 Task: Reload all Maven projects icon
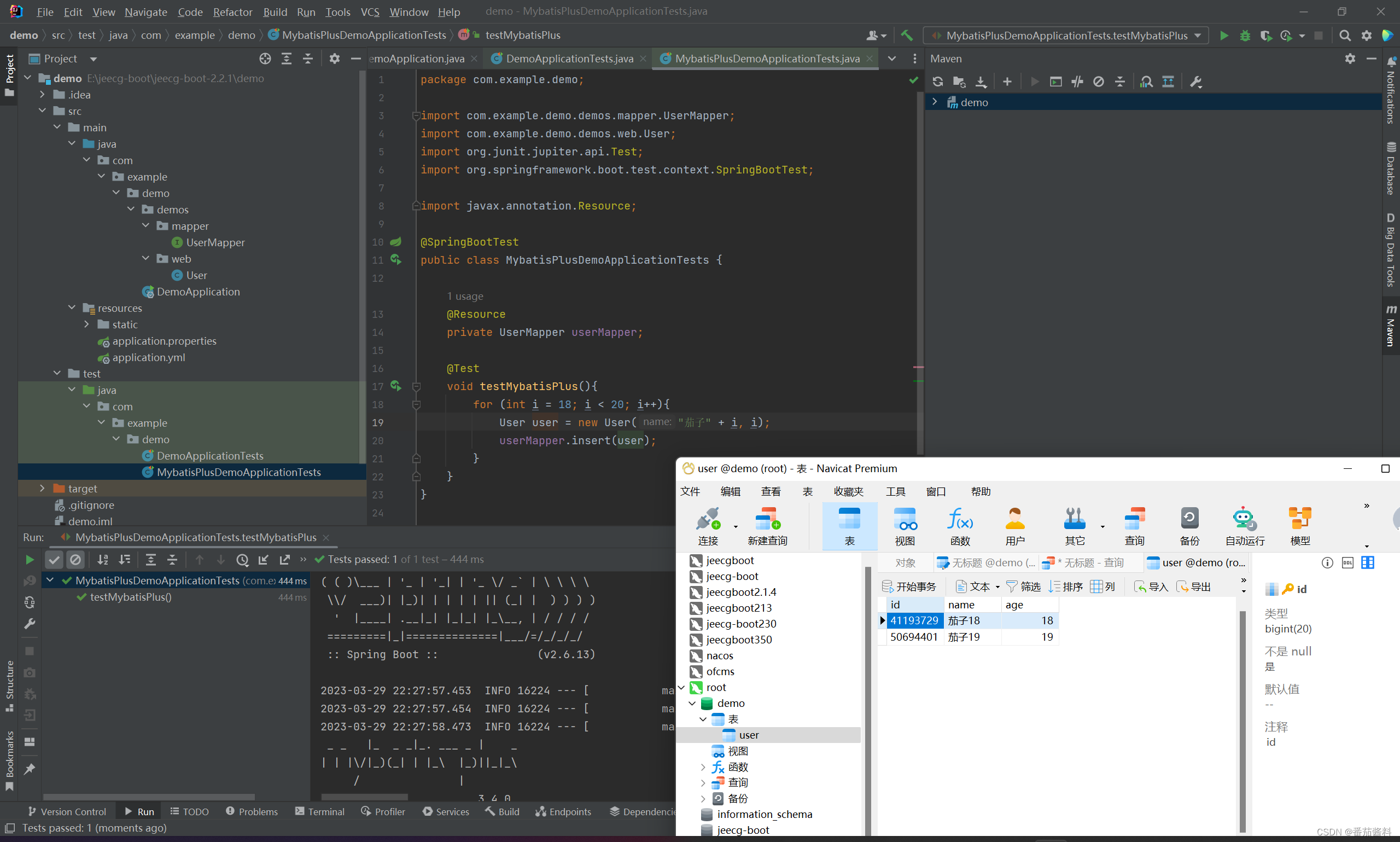[938, 82]
